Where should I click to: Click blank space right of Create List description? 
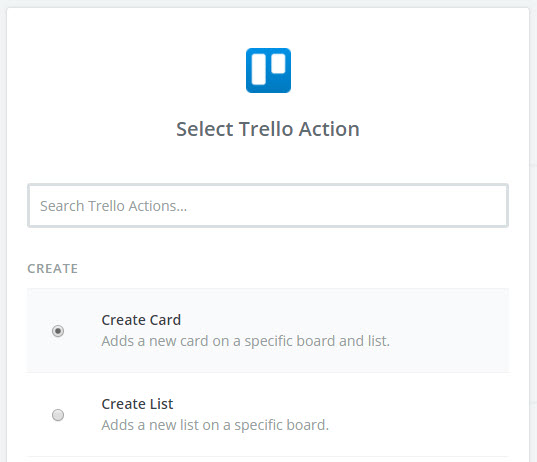[x=418, y=425]
